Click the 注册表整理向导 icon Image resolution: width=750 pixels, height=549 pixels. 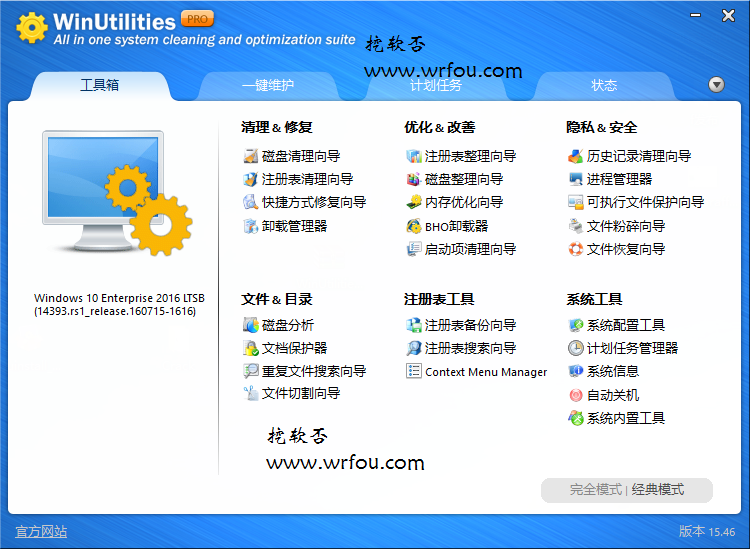[x=414, y=156]
